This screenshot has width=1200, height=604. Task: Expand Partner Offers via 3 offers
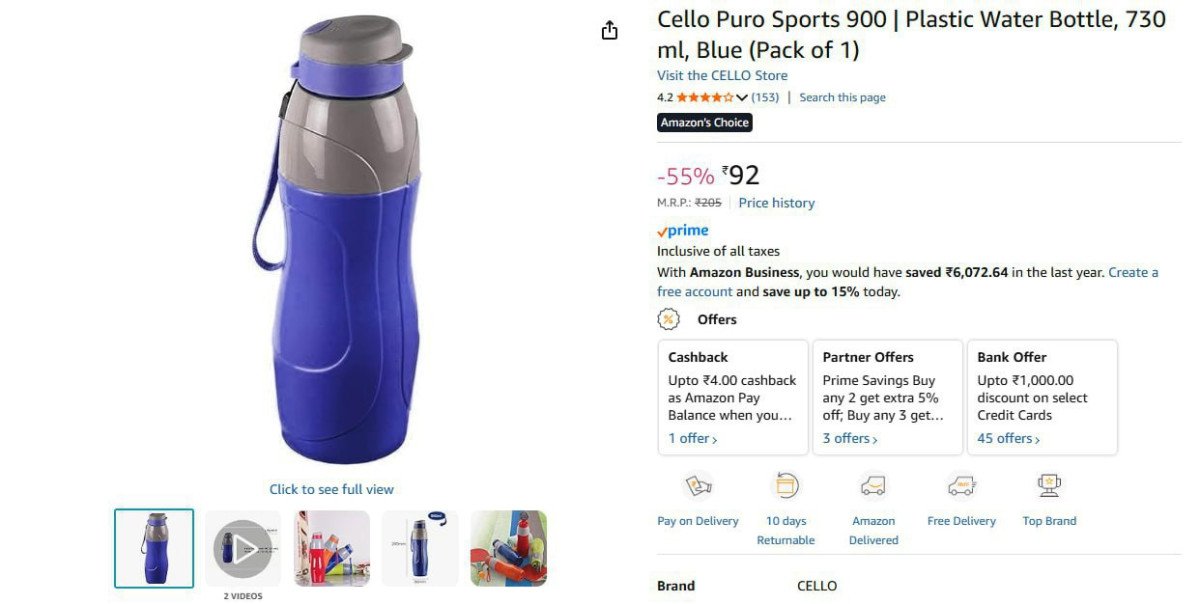coord(846,438)
